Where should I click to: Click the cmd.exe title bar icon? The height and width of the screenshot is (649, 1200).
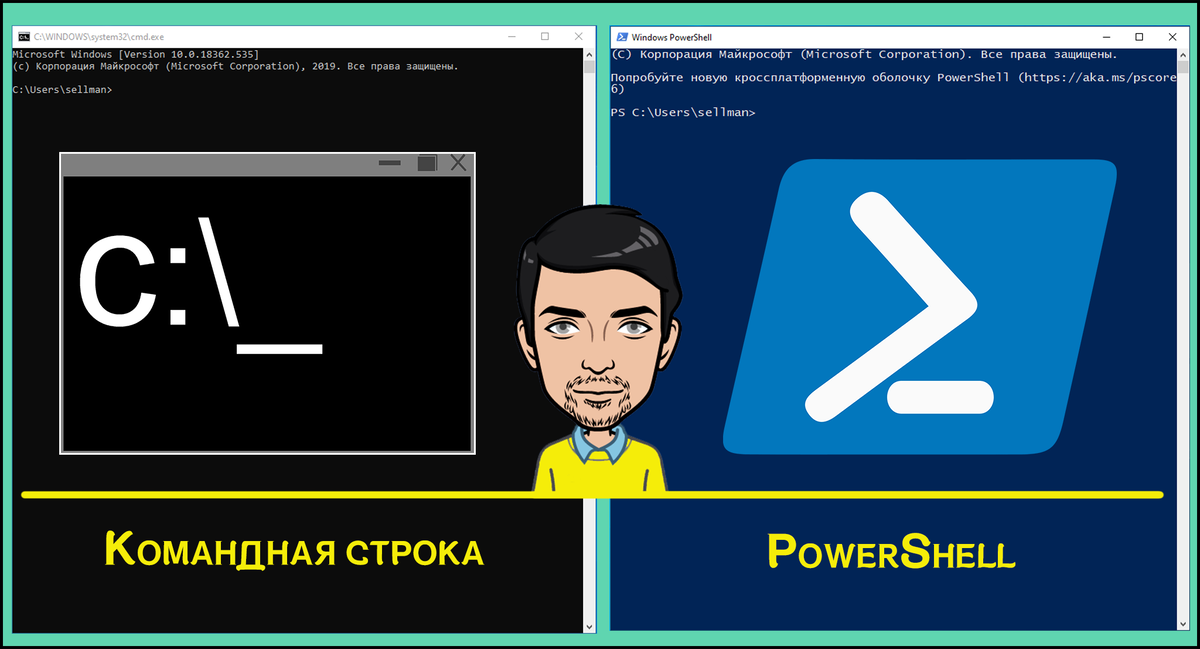pyautogui.click(x=25, y=36)
